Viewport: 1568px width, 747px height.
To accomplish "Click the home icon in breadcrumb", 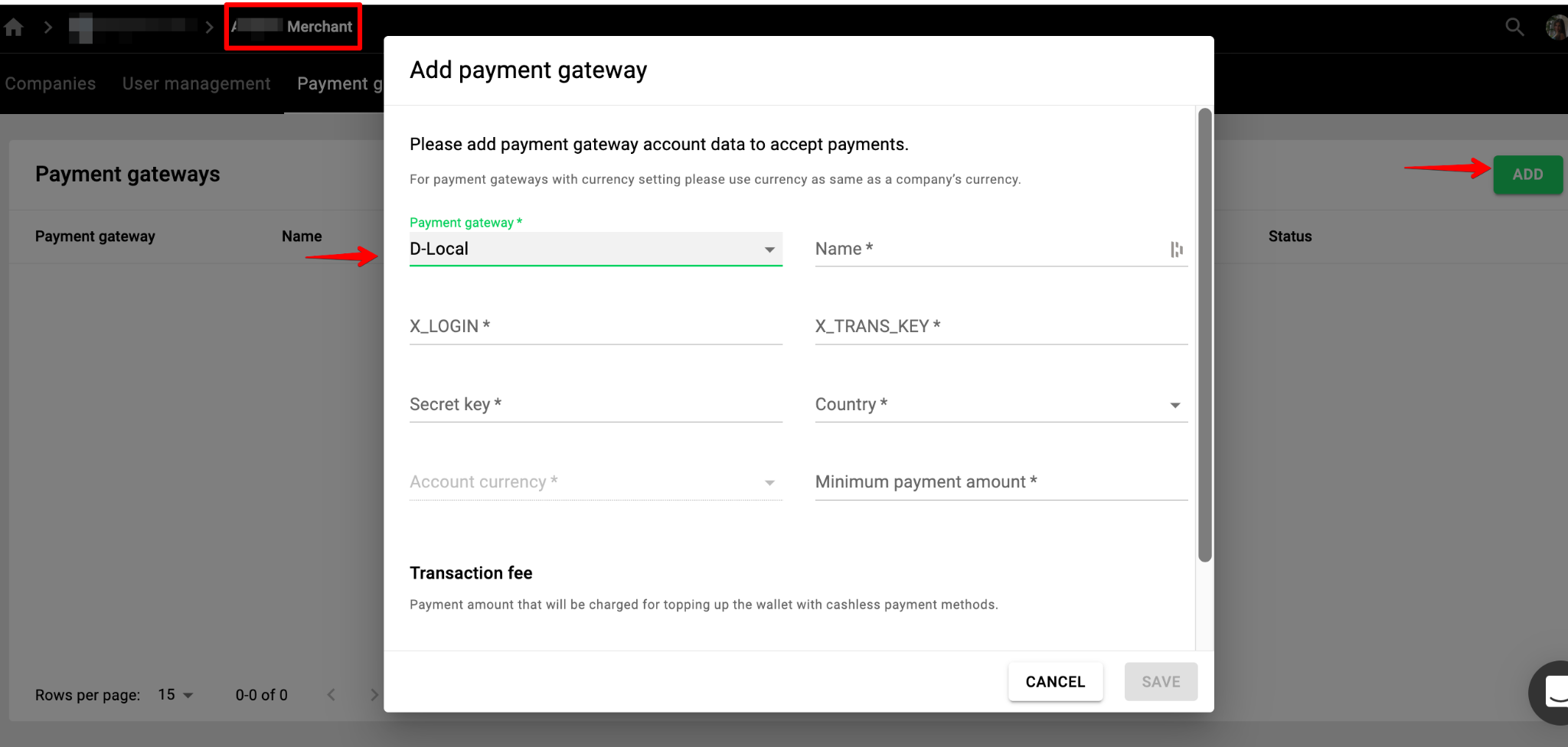I will click(x=14, y=28).
